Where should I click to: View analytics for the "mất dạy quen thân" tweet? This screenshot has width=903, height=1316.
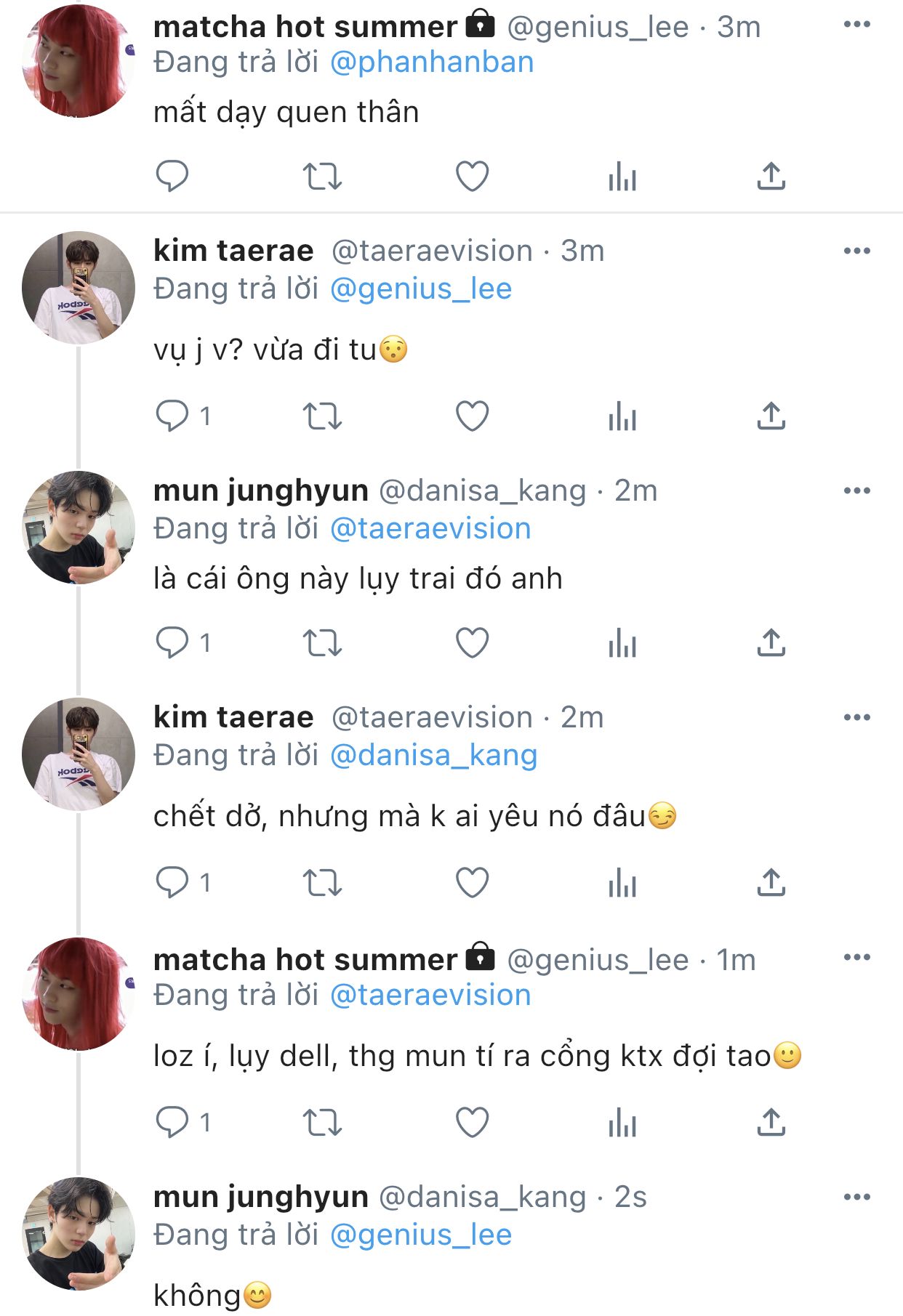622,177
